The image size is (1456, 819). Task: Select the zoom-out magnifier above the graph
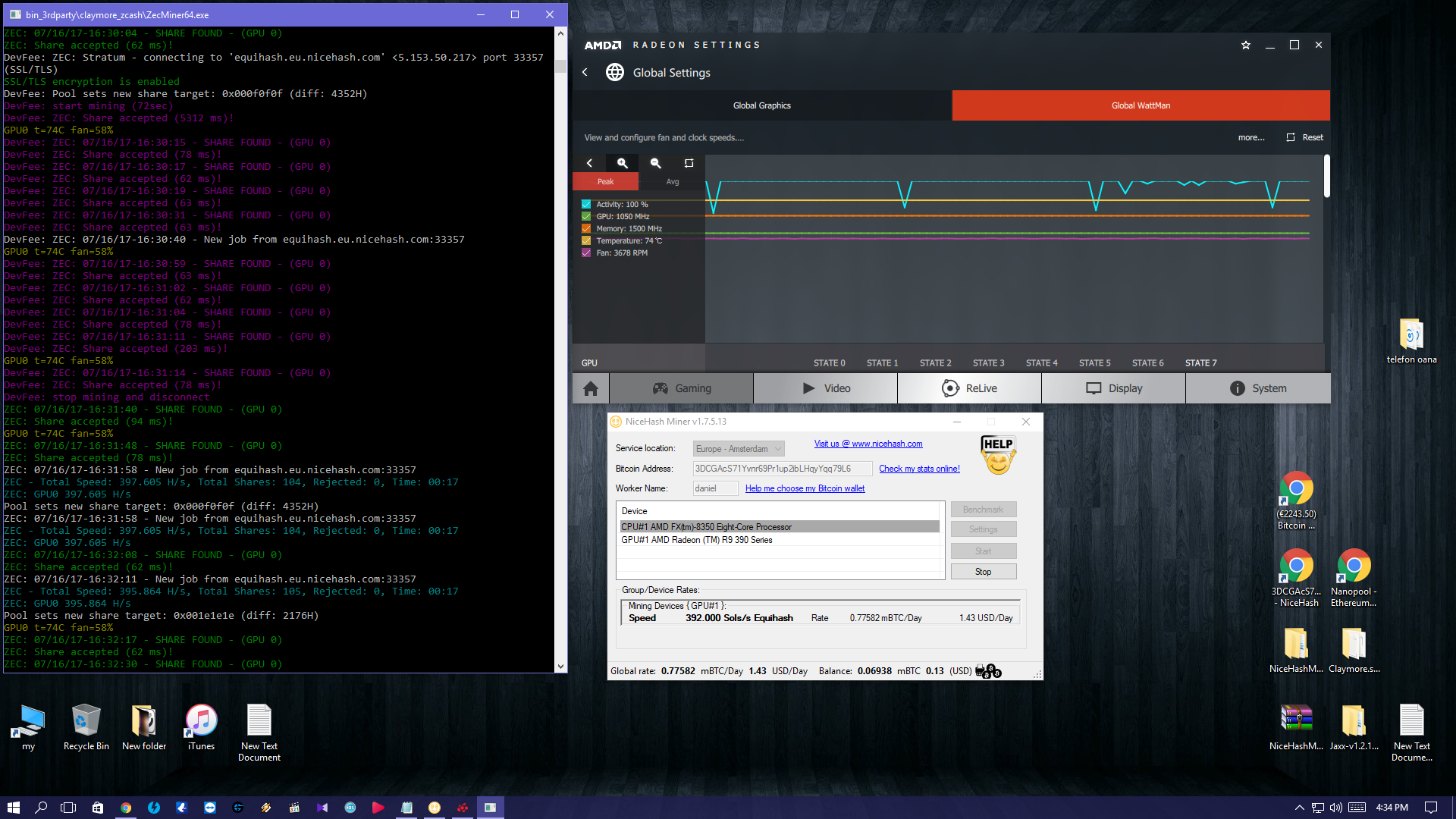point(655,163)
